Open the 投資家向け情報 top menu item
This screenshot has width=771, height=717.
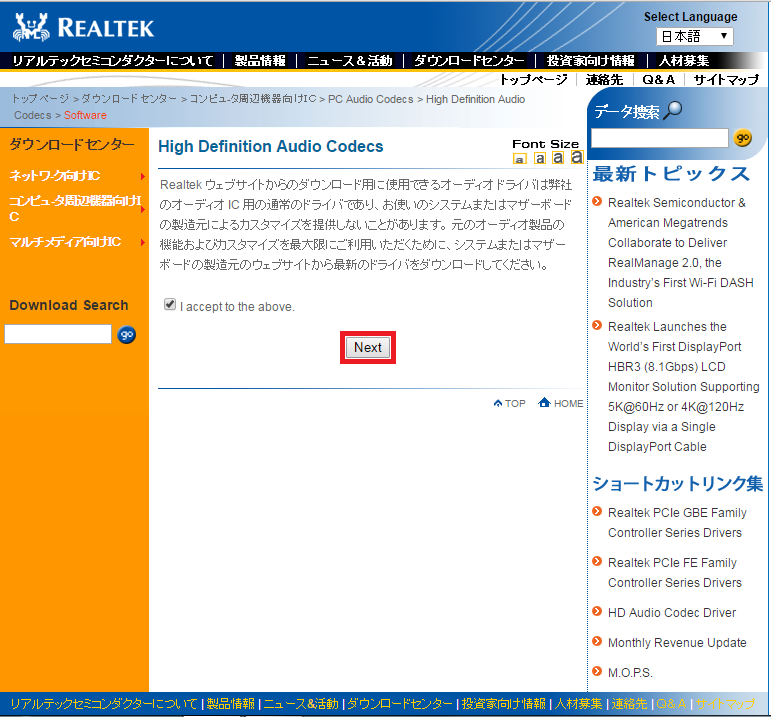[x=591, y=61]
